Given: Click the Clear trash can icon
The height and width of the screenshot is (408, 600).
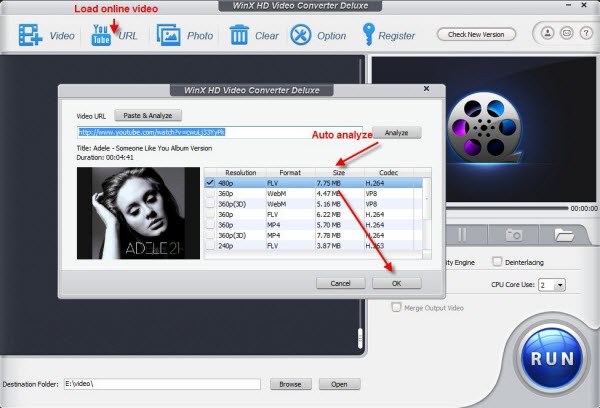Looking at the screenshot, I should [239, 35].
